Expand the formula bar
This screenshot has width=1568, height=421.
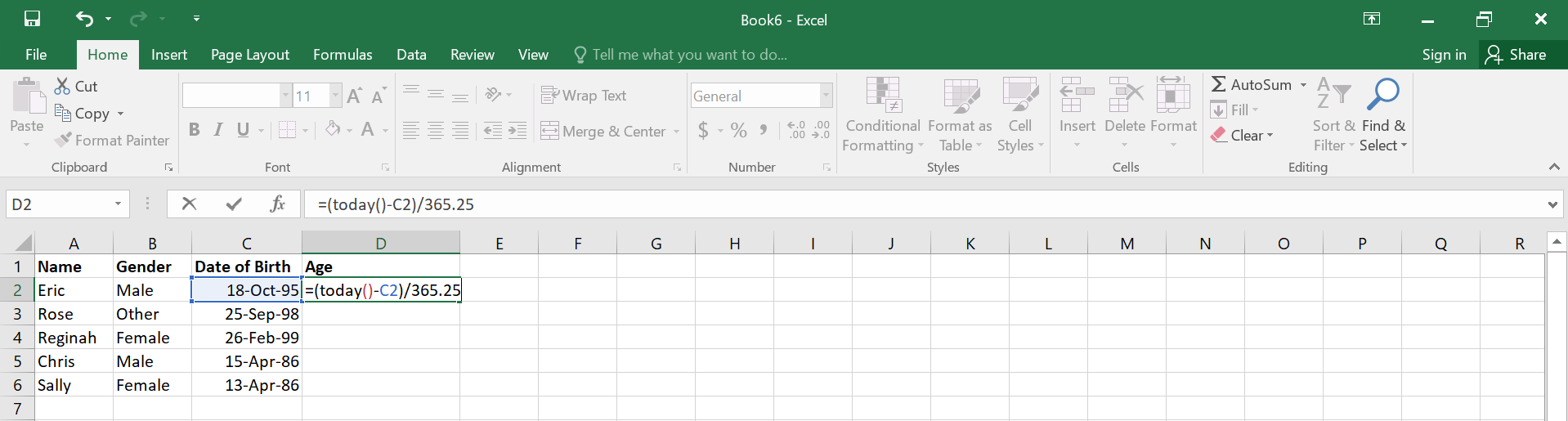coord(1552,204)
